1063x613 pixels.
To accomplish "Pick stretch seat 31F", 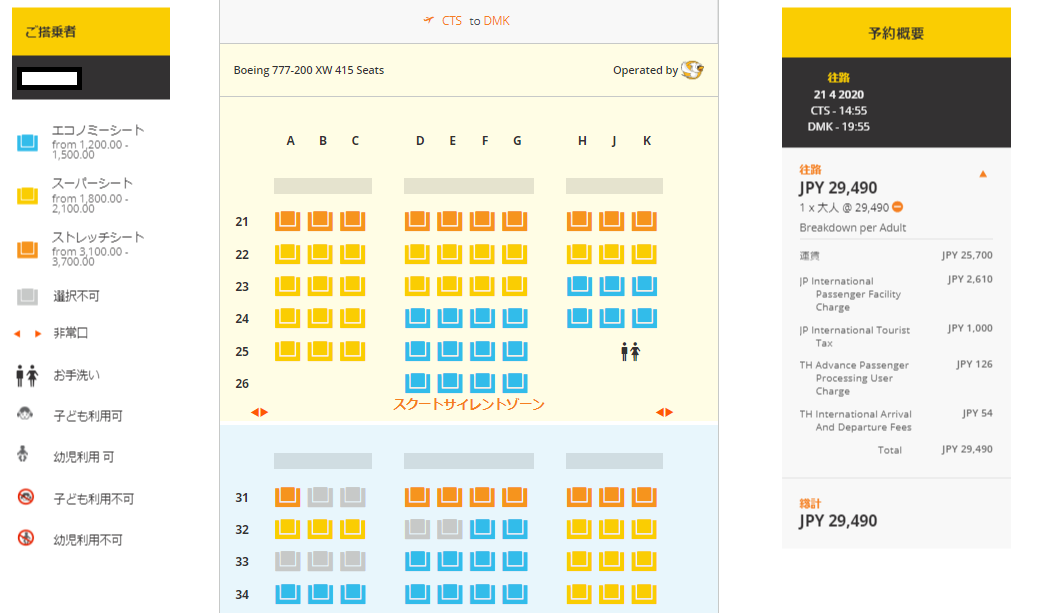I will coord(482,497).
